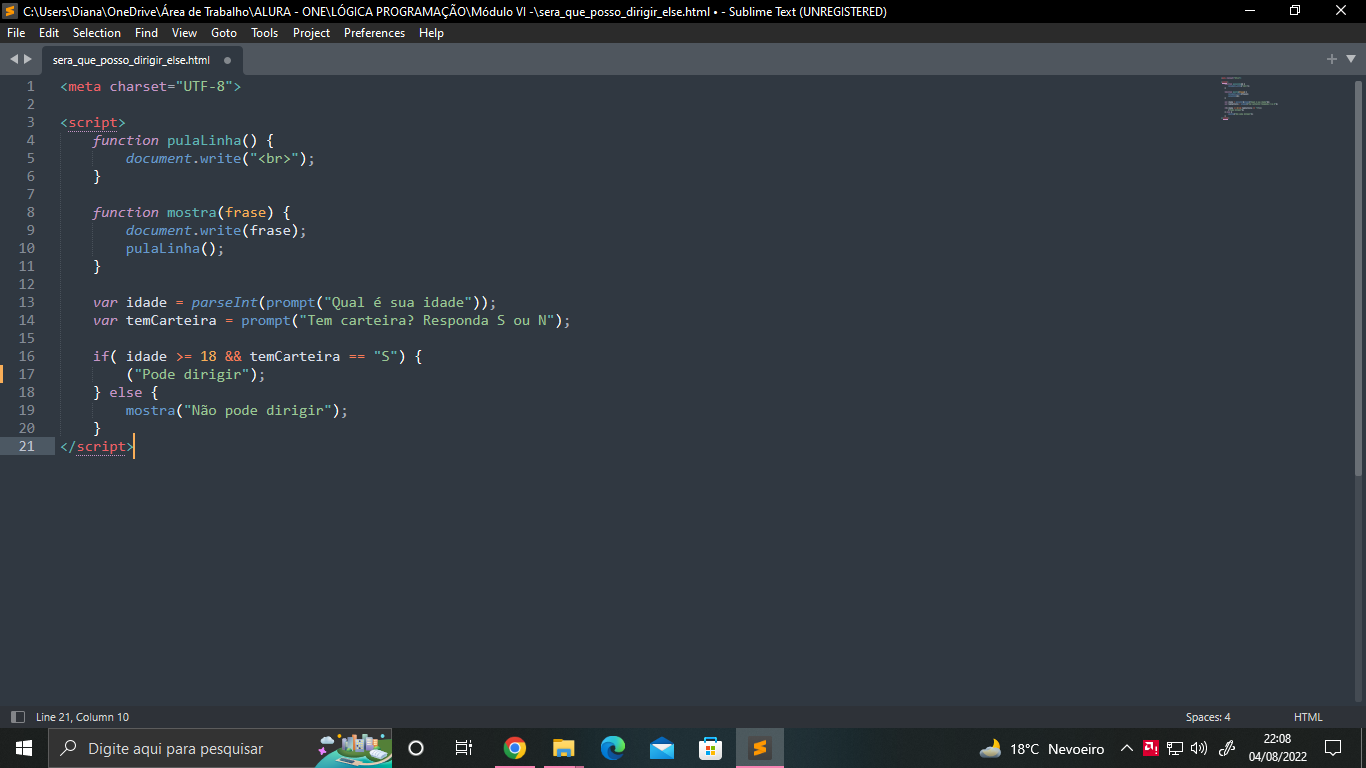Open the View menu
This screenshot has height=768, width=1366.
tap(184, 33)
